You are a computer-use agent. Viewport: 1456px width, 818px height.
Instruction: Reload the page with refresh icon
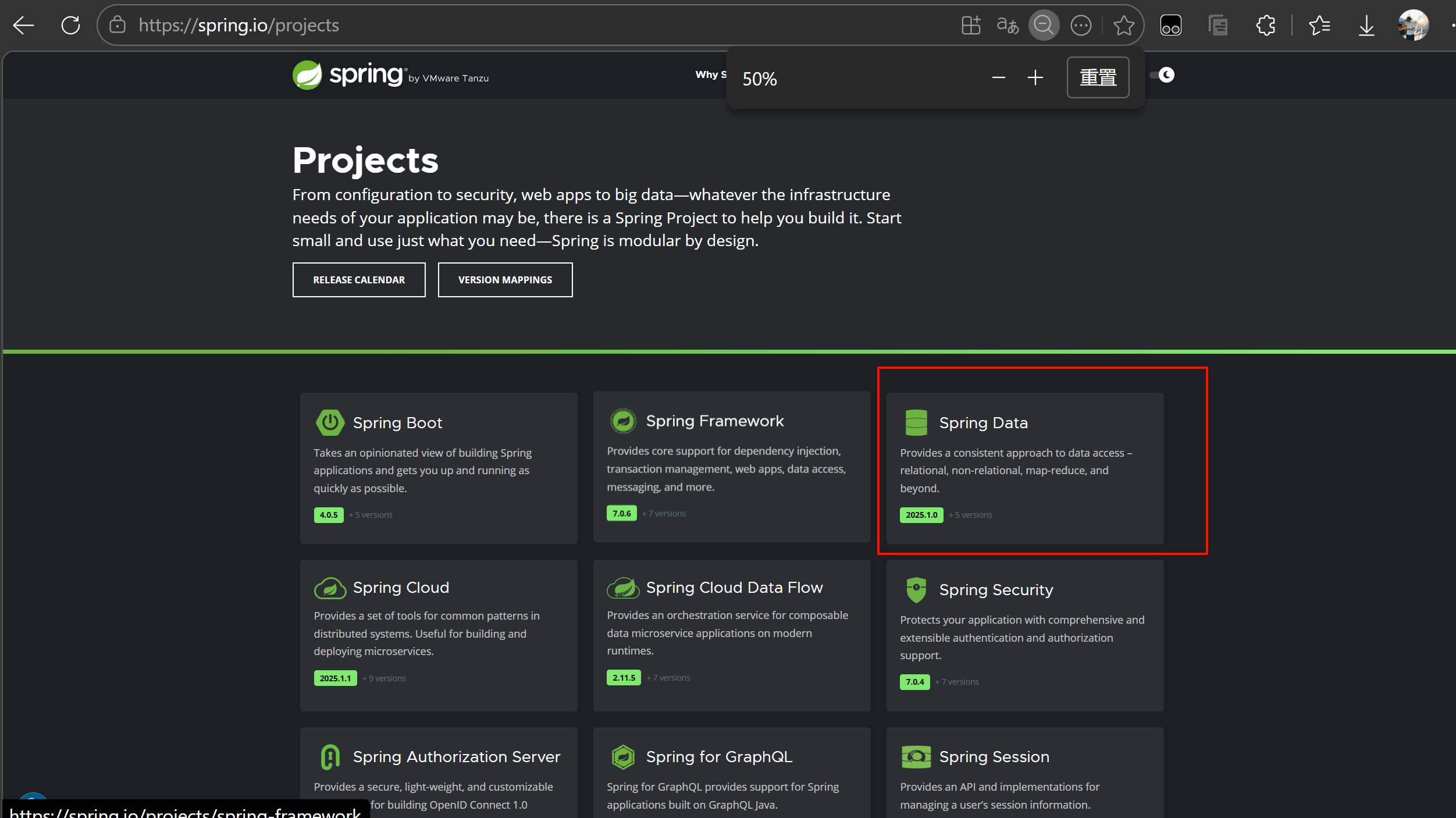(70, 25)
